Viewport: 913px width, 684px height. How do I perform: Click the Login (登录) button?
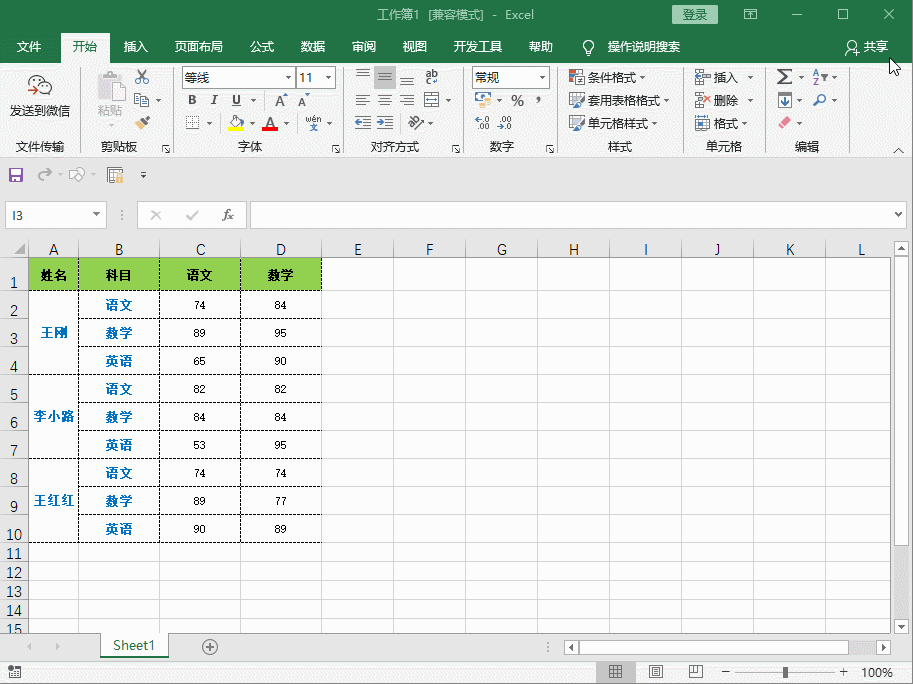point(695,15)
